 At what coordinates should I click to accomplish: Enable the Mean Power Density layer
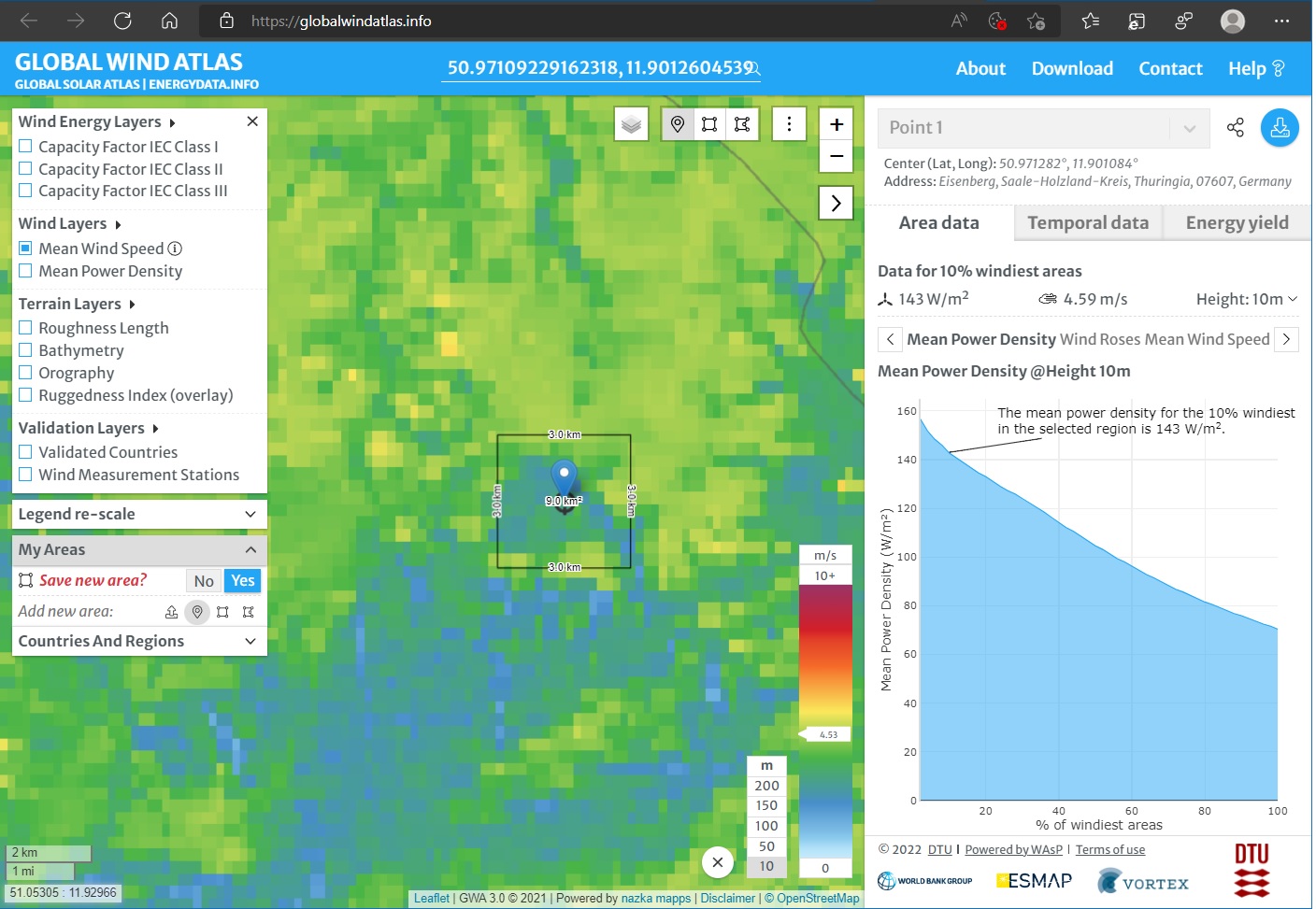(26, 271)
